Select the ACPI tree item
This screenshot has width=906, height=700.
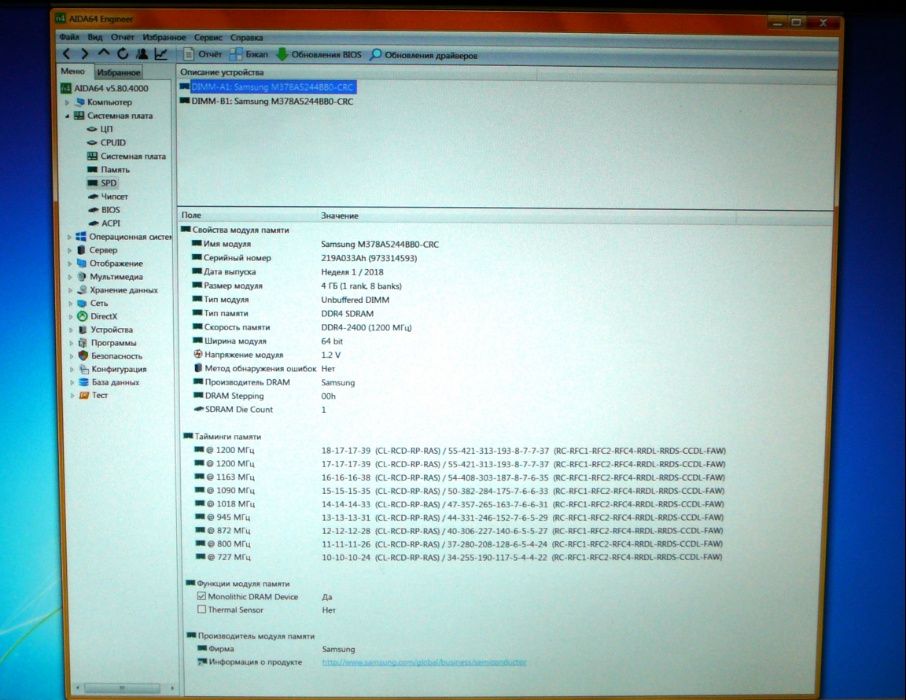[x=104, y=223]
